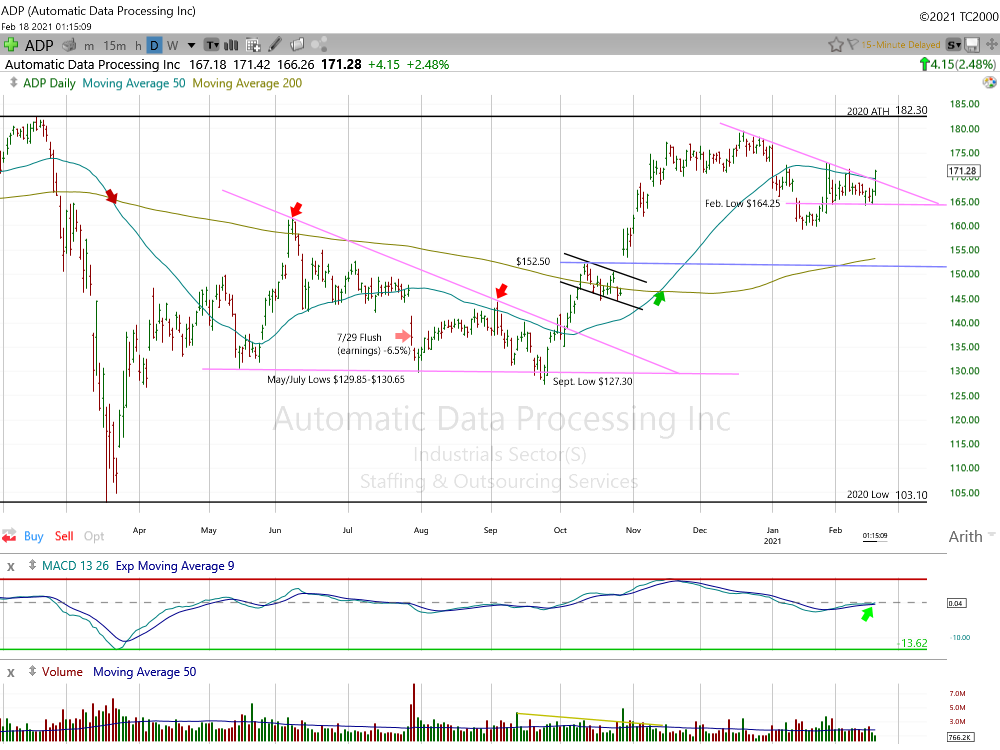Screen dimensions: 1000x750
Task: Open the timeframe dropdown arrow
Action: [191, 45]
